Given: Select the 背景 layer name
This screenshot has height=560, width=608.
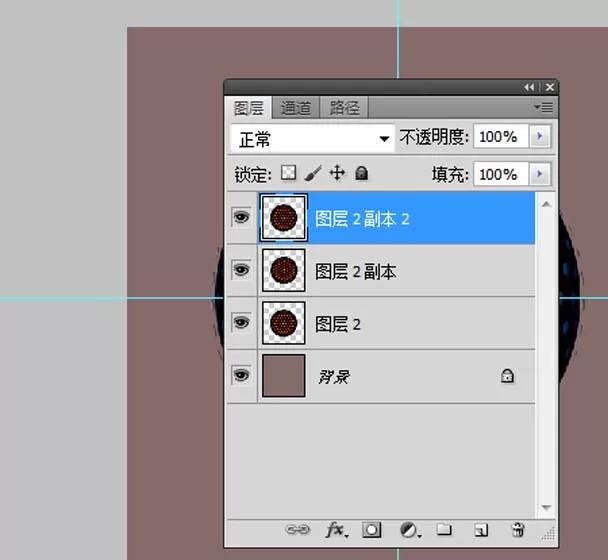Looking at the screenshot, I should 333,376.
